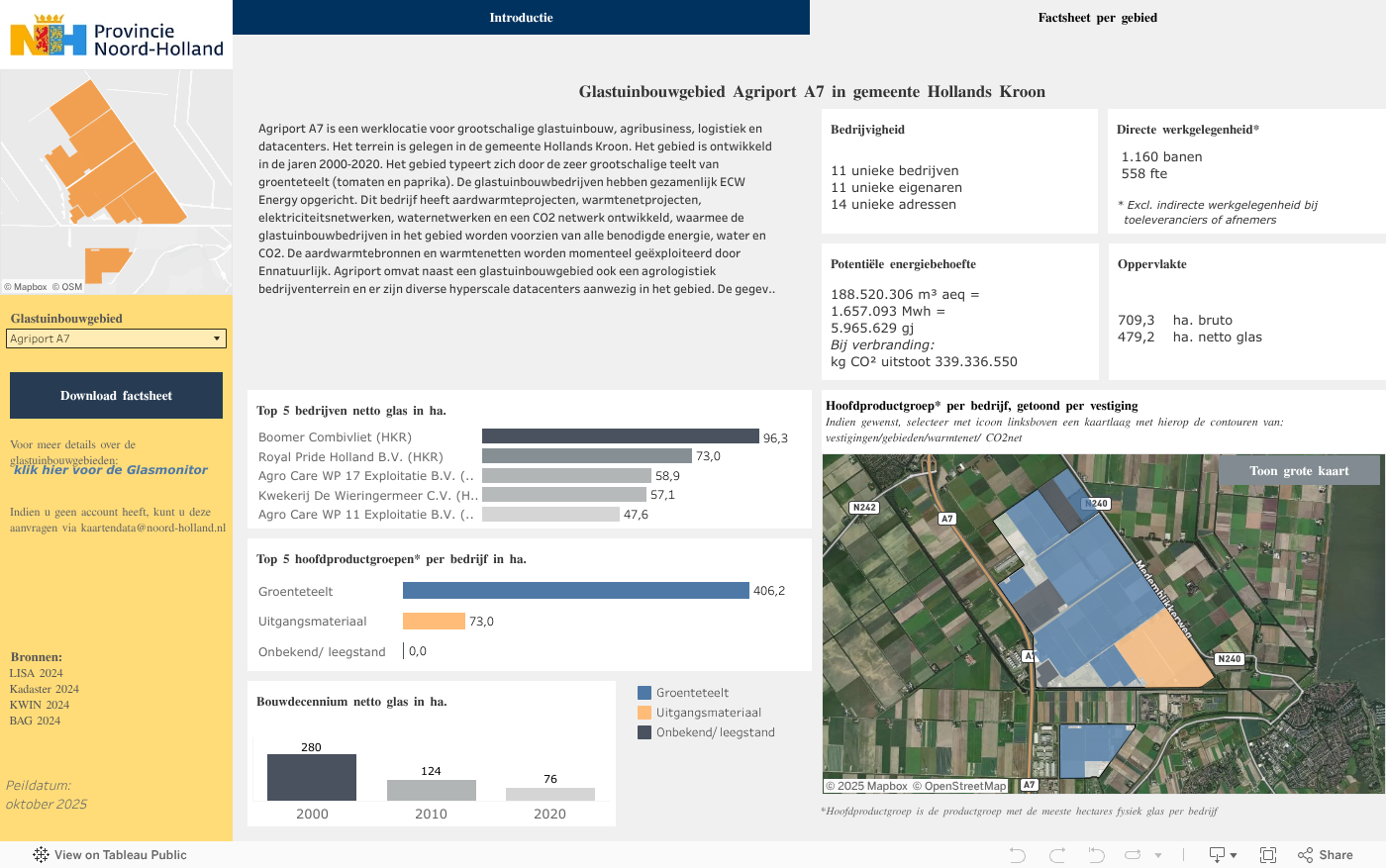Click the Provincie Noord-Holland logo

click(116, 36)
